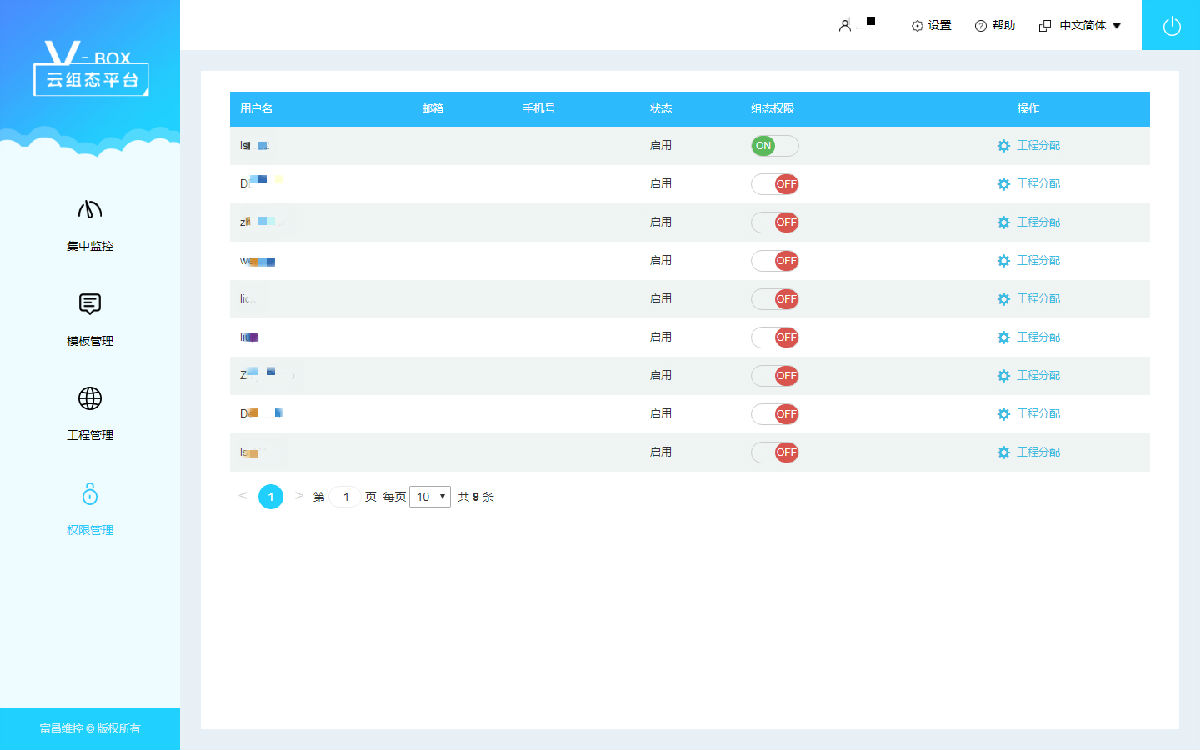Select the 权限管理 lock icon
The height and width of the screenshot is (750, 1200).
click(90, 494)
